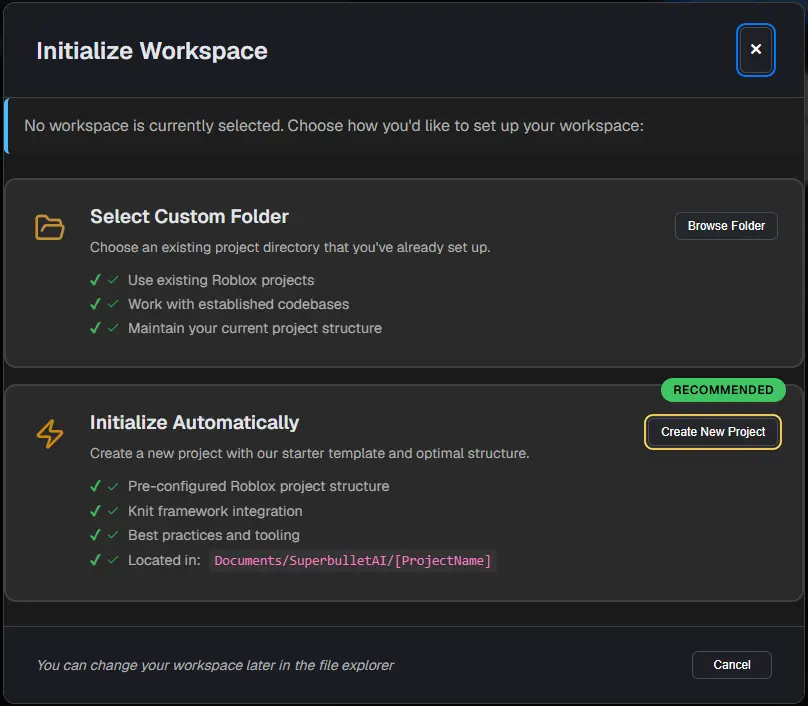Click 'Pre-configured Roblox project structure' text
This screenshot has height=706, width=808.
click(x=259, y=486)
